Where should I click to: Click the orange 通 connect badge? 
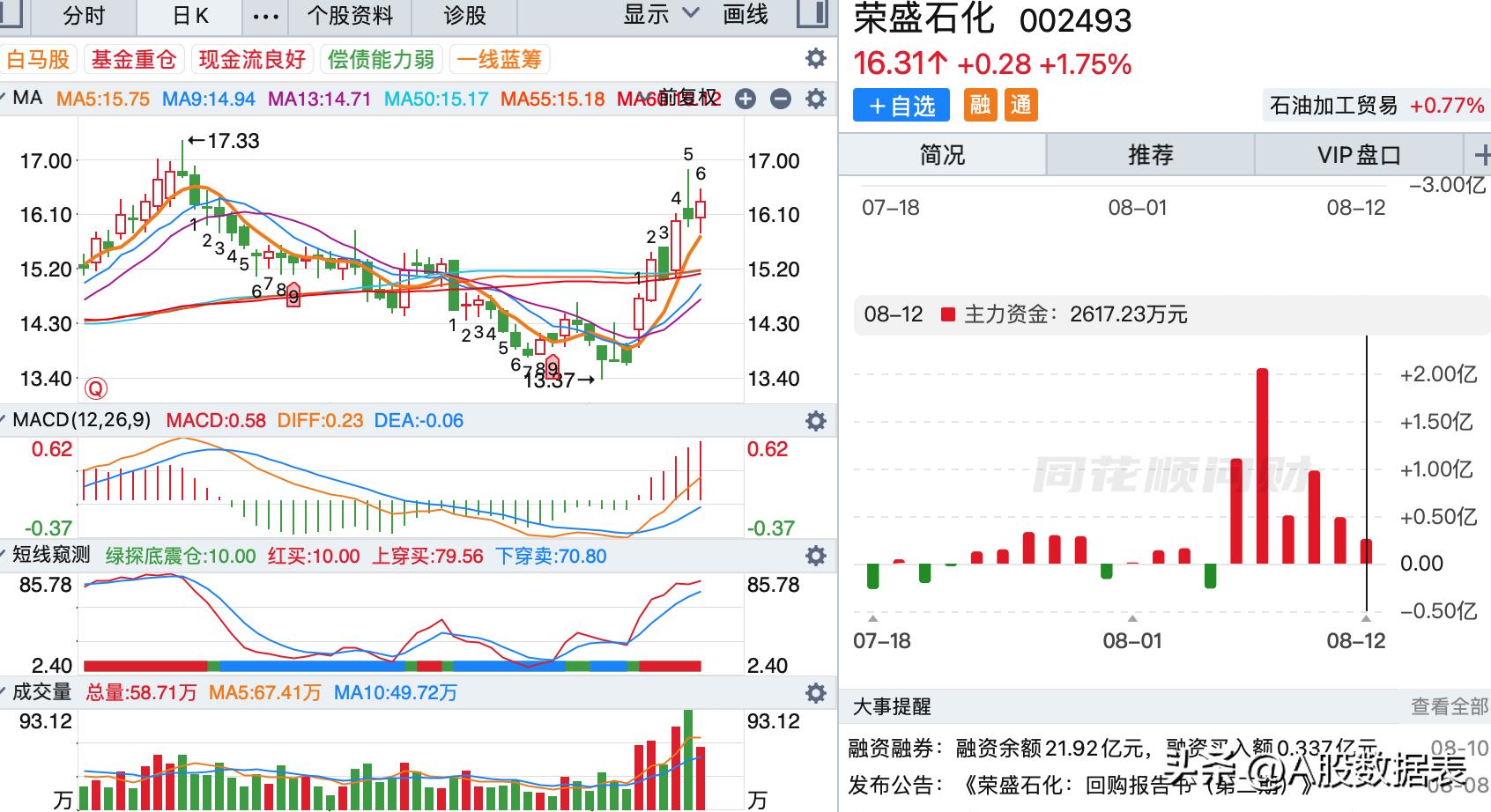(x=1021, y=105)
